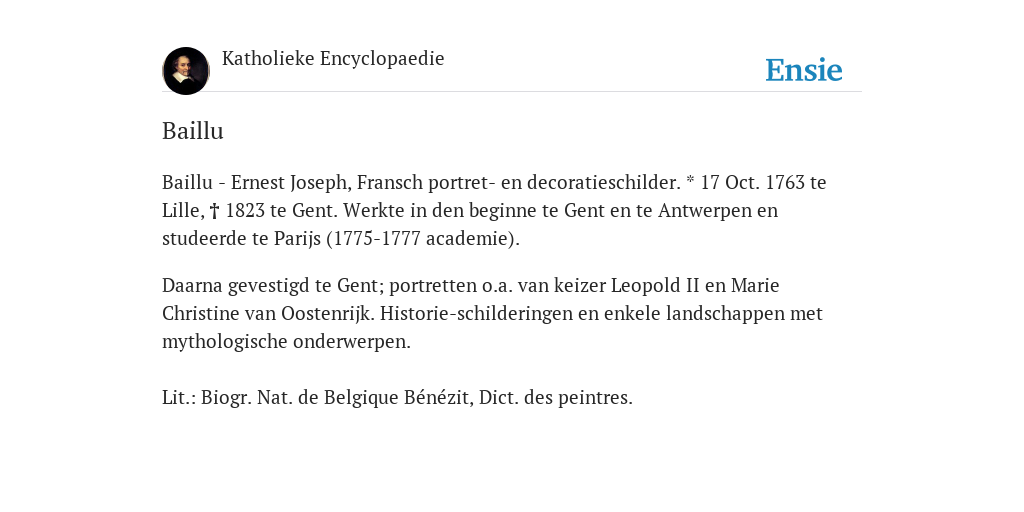The image size is (1024, 512).
Task: Open the Katholieke Encyclopaedie author name
Action: coord(333,59)
